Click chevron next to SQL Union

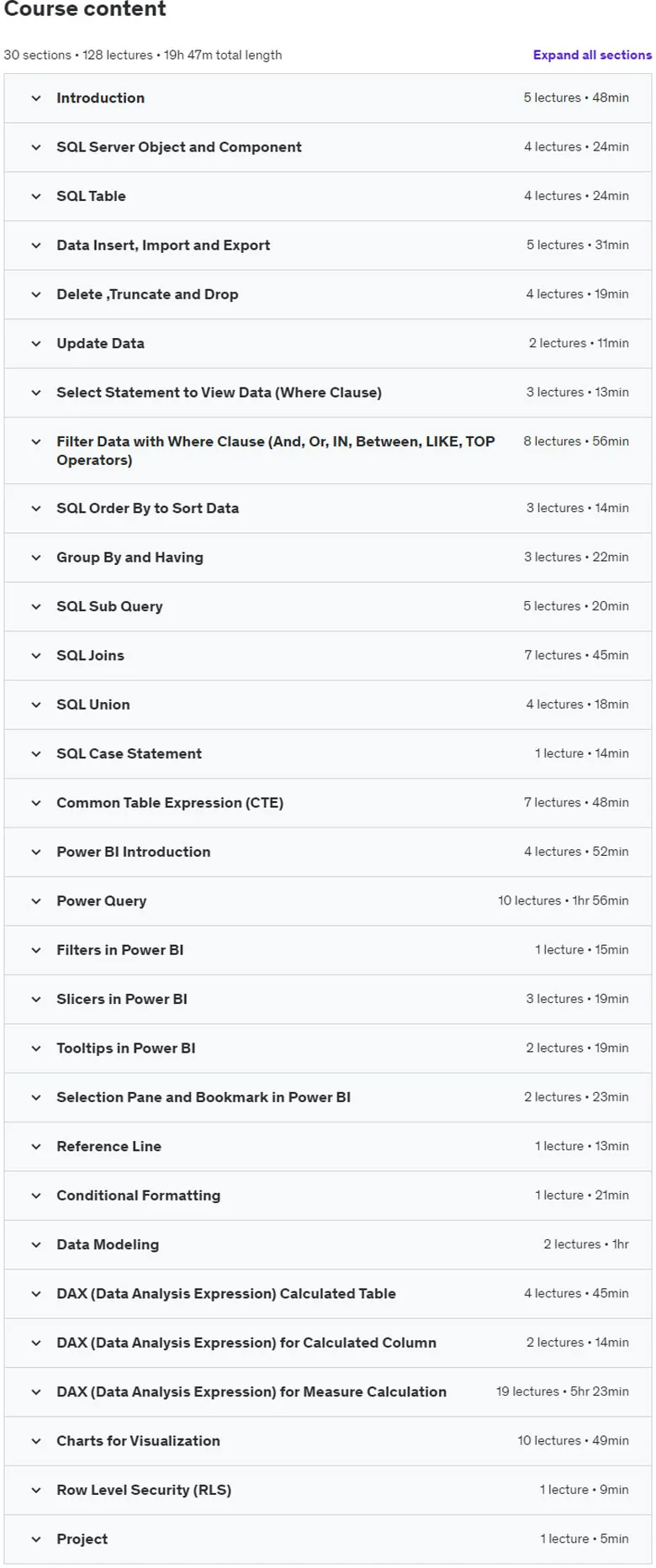(x=36, y=705)
